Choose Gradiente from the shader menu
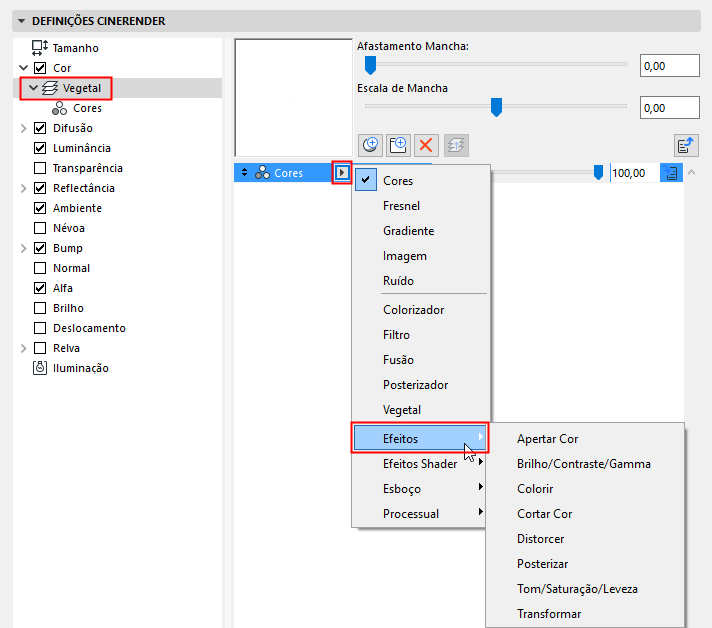712x628 pixels. pyautogui.click(x=421, y=231)
